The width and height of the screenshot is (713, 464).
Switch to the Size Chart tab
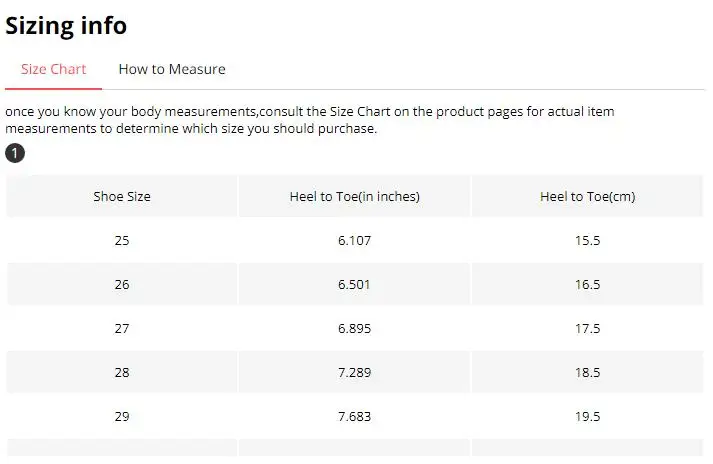(53, 69)
